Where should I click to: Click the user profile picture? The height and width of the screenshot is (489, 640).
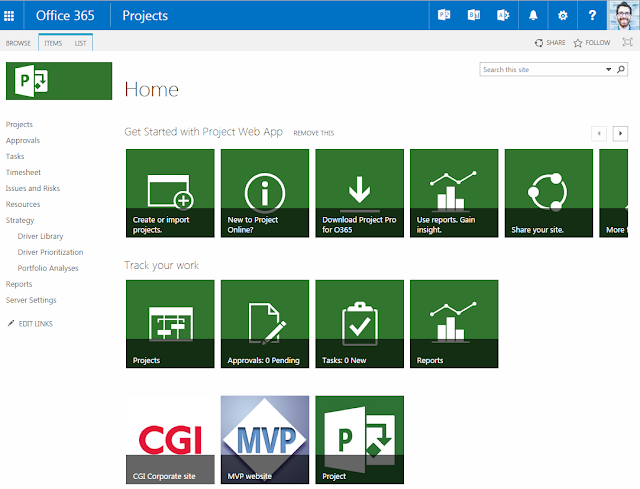(x=624, y=15)
